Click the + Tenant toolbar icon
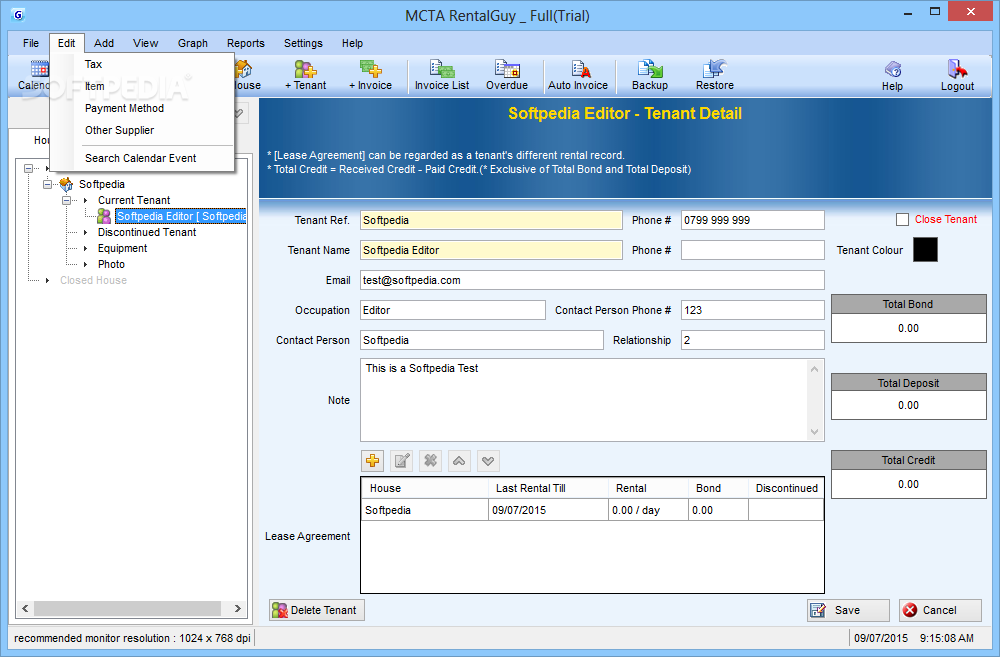The height and width of the screenshot is (657, 1000). click(x=305, y=75)
